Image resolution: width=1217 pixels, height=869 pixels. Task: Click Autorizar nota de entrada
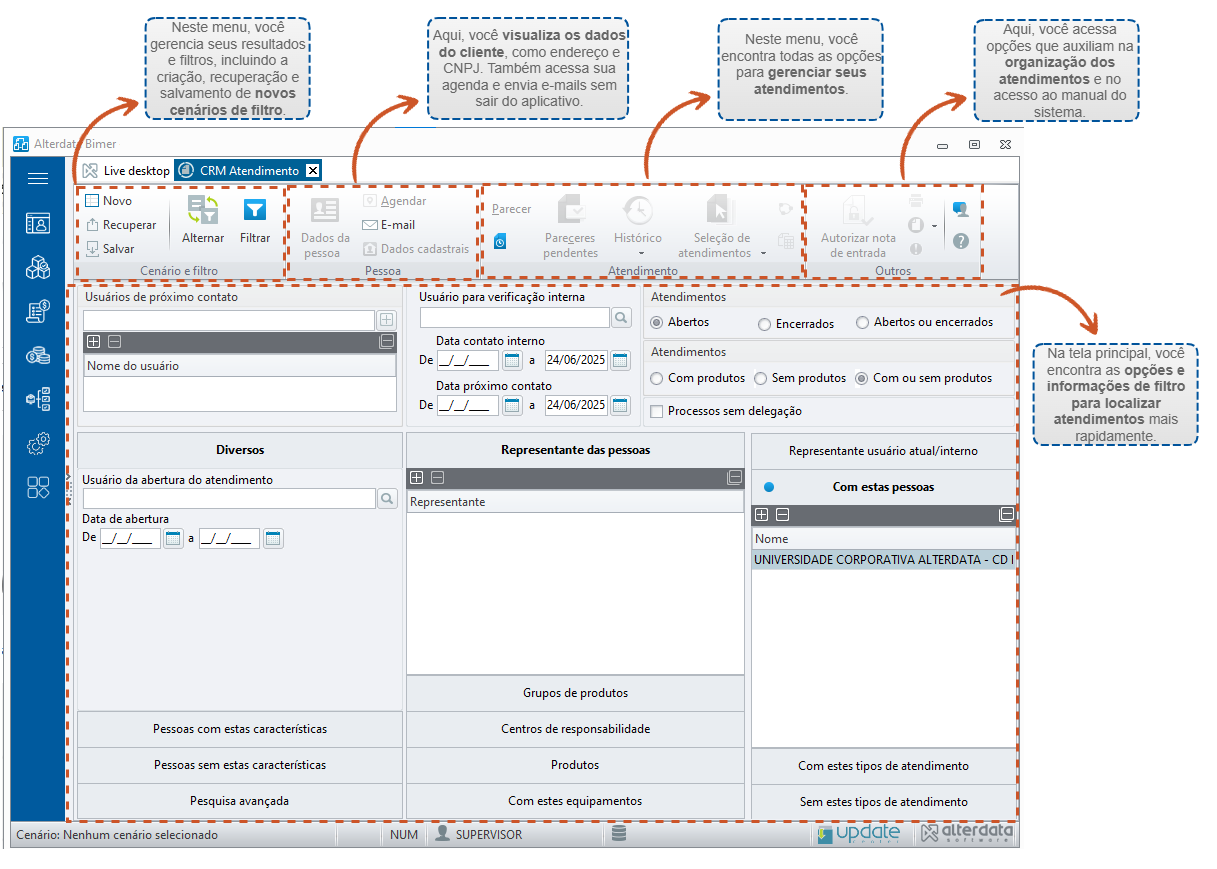[x=858, y=227]
